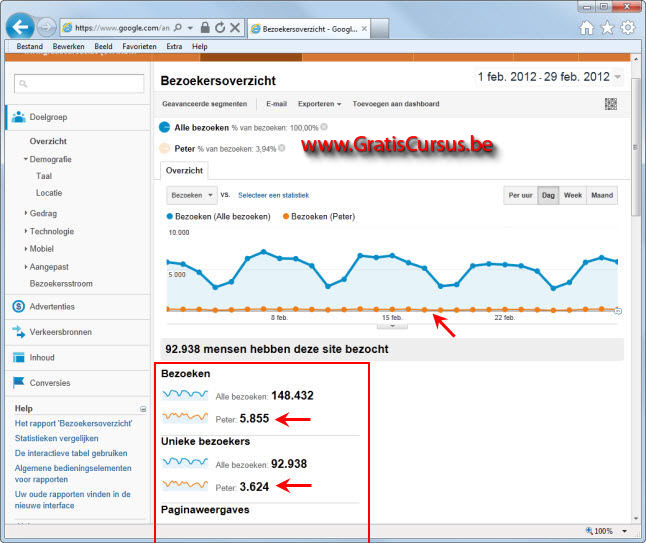Open the address bar dropdown arrow

pos(190,28)
